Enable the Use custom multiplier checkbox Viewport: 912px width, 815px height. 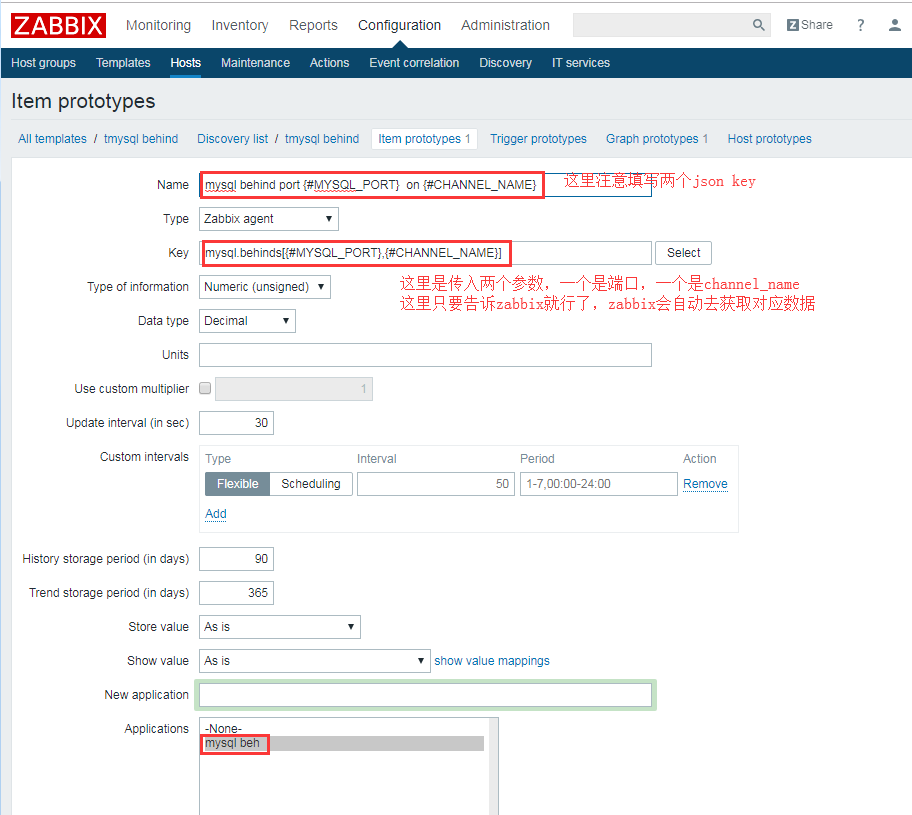pyautogui.click(x=206, y=389)
